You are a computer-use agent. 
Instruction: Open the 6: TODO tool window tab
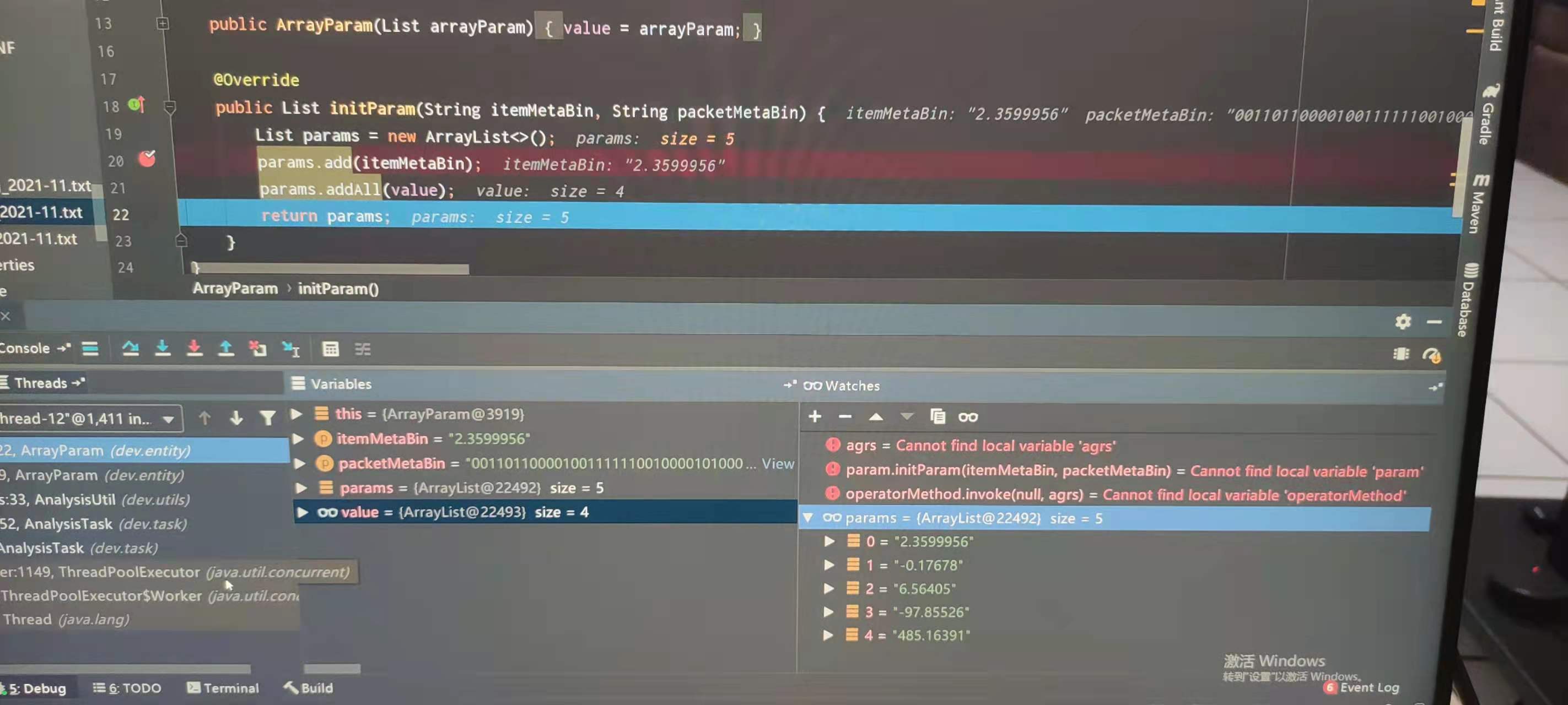click(x=127, y=688)
